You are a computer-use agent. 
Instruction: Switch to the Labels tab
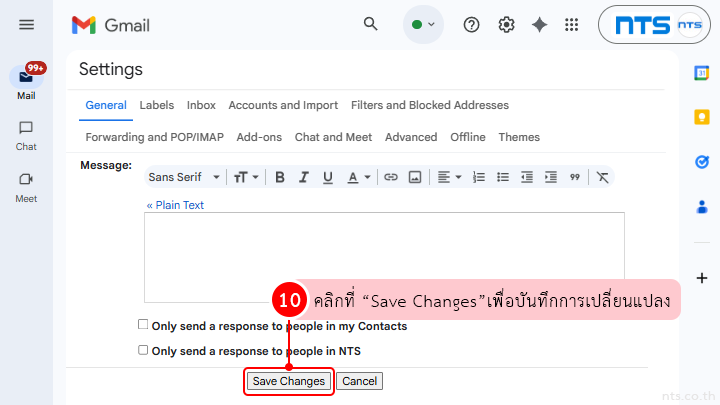coord(157,105)
